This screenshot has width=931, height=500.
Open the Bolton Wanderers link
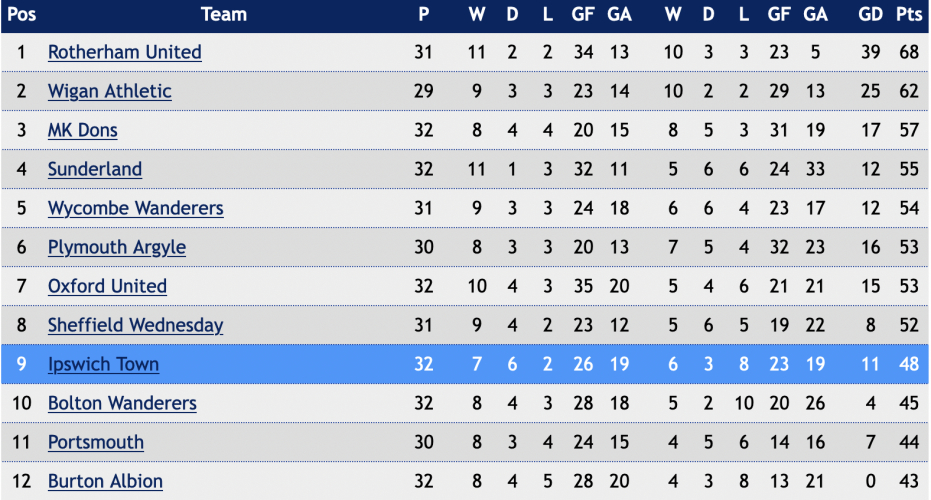[122, 403]
